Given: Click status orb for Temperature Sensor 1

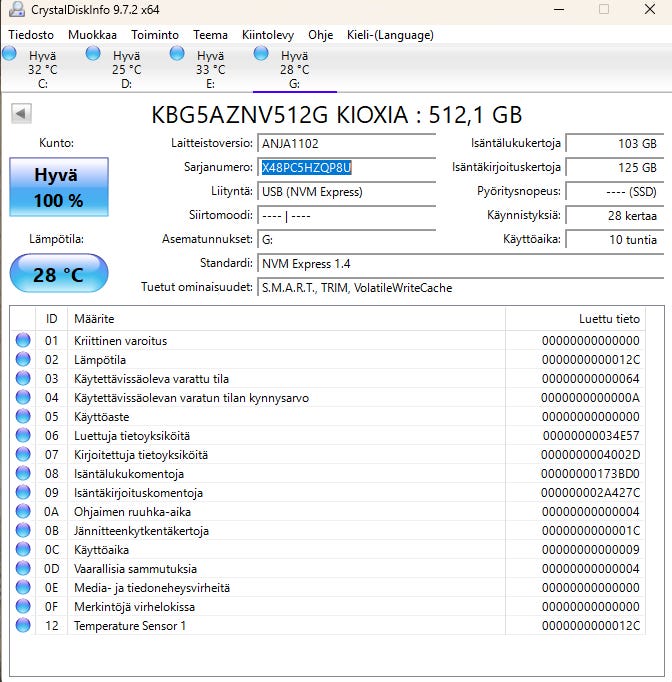Looking at the screenshot, I should (23, 626).
